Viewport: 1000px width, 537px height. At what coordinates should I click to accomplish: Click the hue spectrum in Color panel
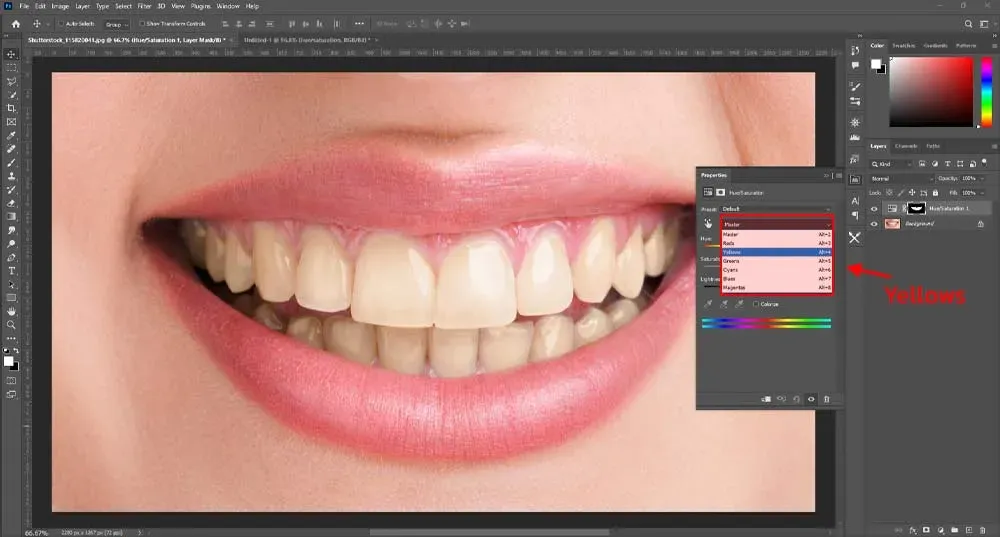pyautogui.click(x=987, y=92)
